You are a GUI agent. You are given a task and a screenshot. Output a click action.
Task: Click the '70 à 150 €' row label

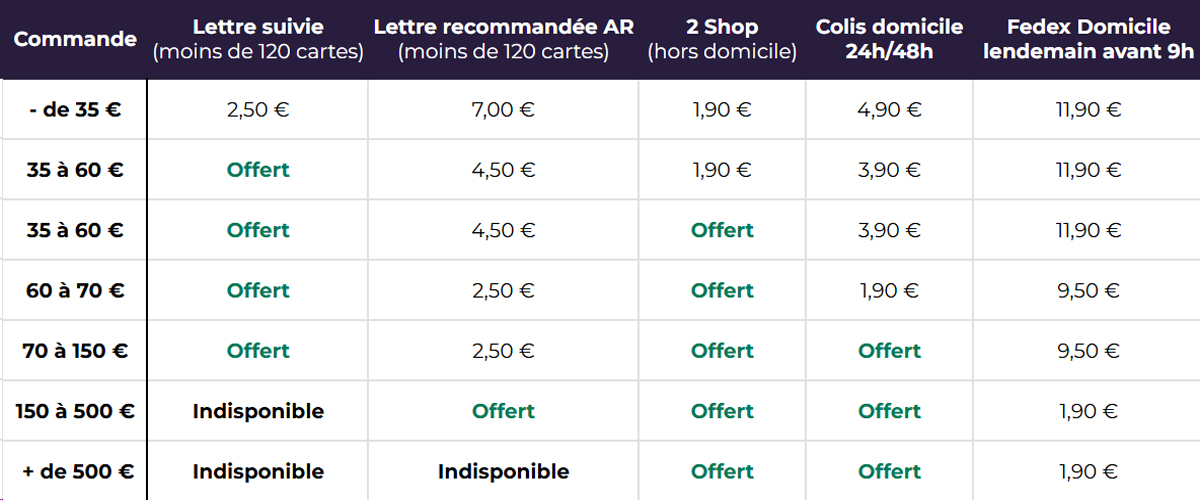click(75, 351)
